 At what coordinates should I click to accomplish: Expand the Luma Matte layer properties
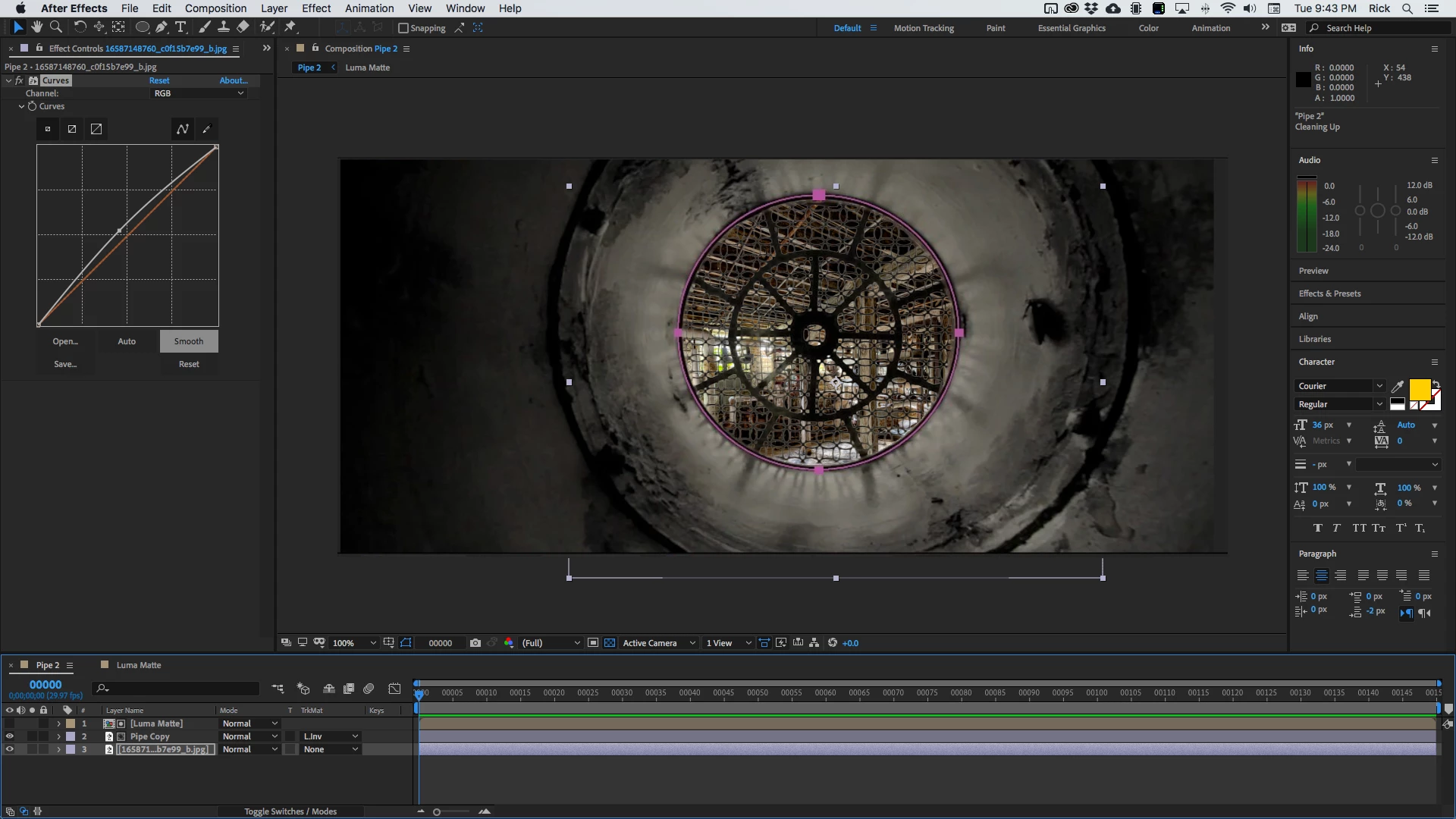coord(58,723)
